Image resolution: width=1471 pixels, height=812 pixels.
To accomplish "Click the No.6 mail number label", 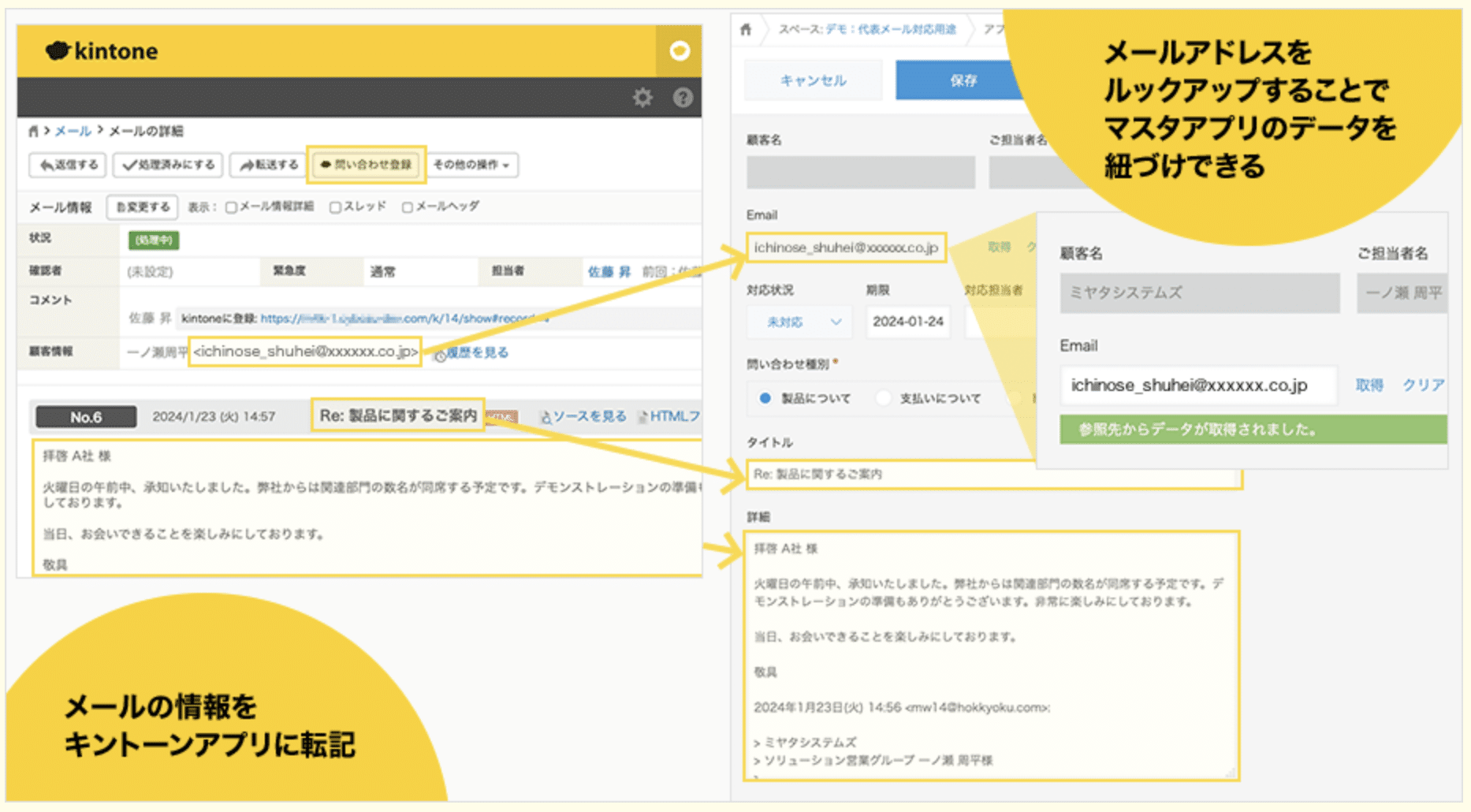I will click(x=86, y=417).
